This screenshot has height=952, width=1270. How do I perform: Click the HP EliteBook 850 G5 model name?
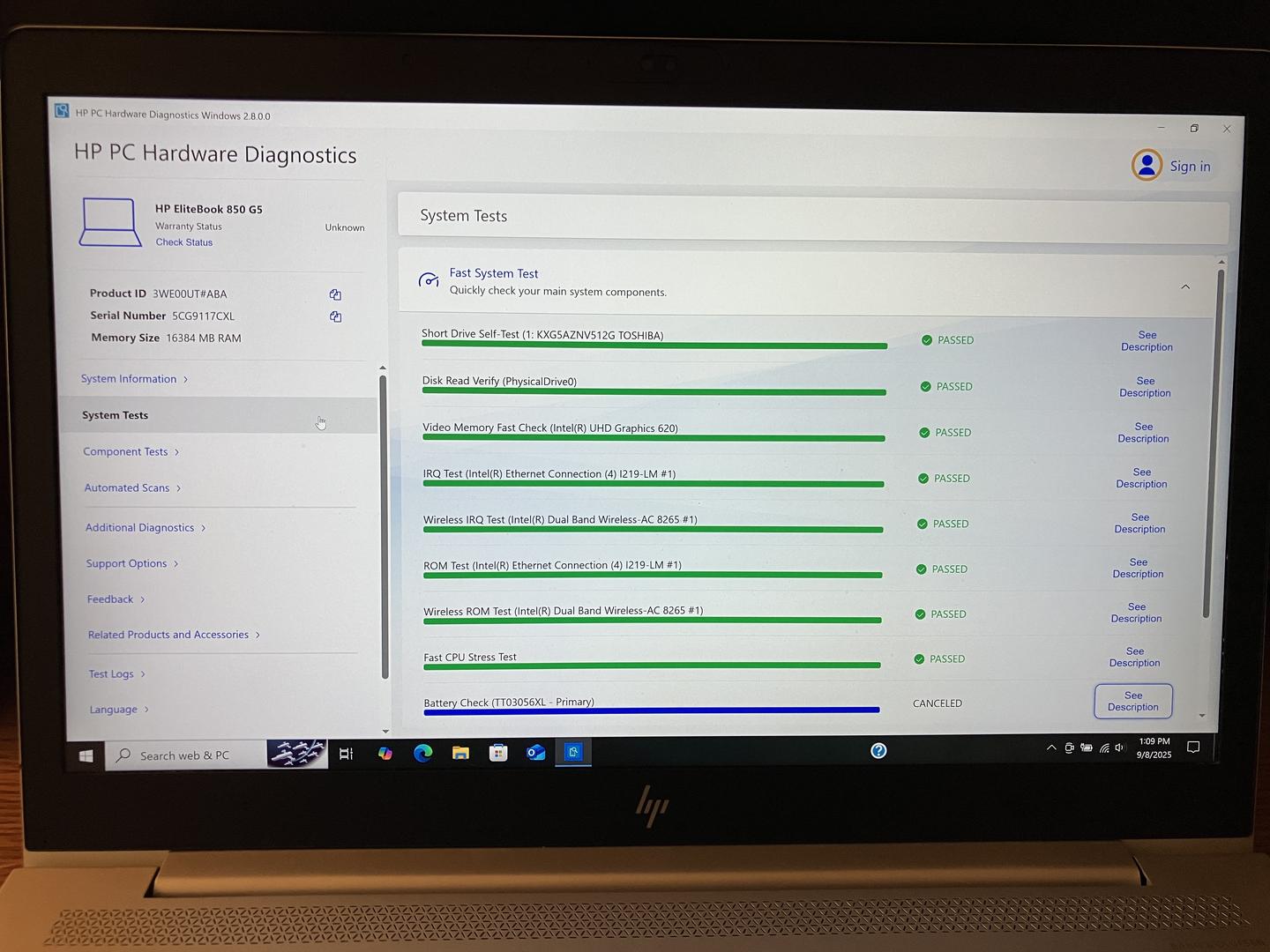209,210
